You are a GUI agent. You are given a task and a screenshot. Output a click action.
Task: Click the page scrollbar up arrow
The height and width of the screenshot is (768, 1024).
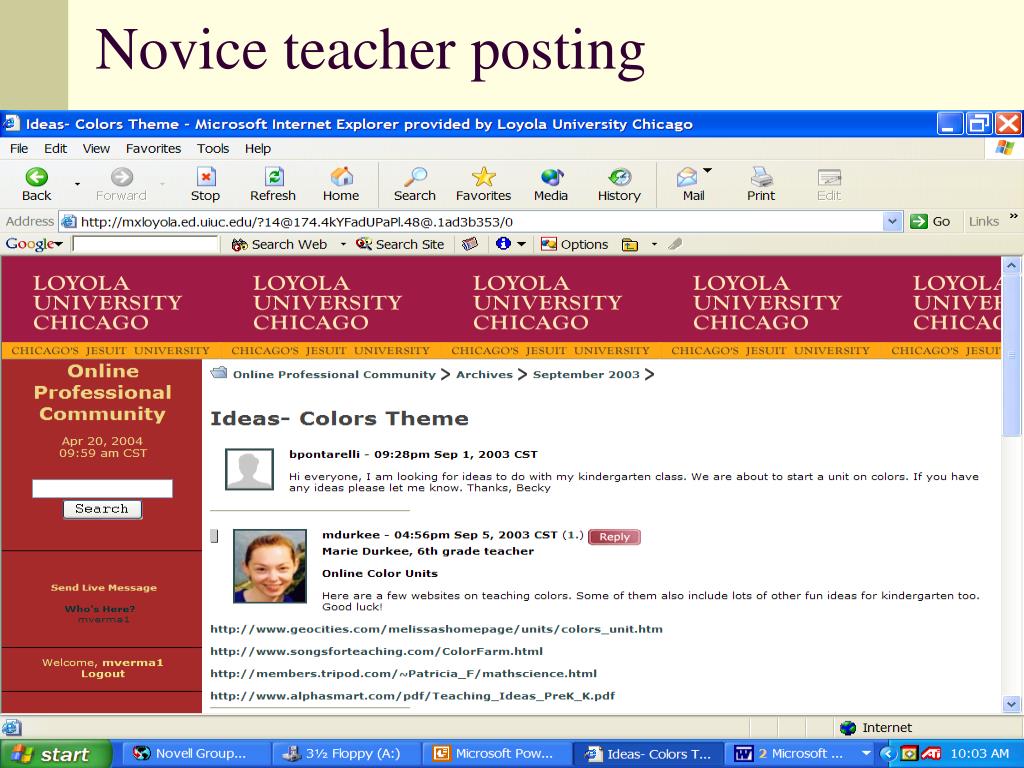tap(1012, 265)
